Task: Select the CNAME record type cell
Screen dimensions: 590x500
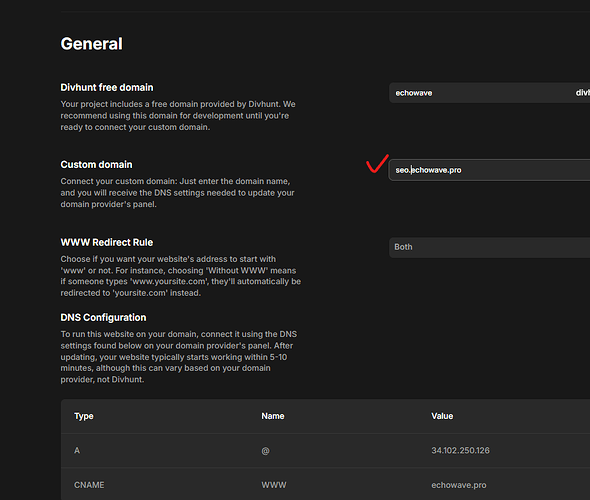Action: point(89,485)
